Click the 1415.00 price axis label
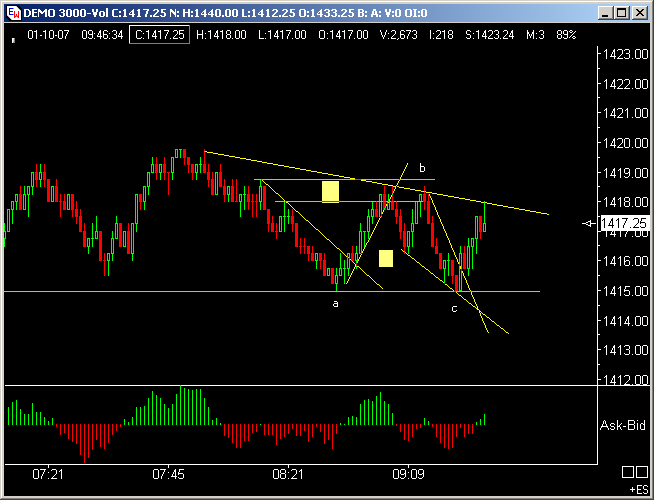 (626, 291)
